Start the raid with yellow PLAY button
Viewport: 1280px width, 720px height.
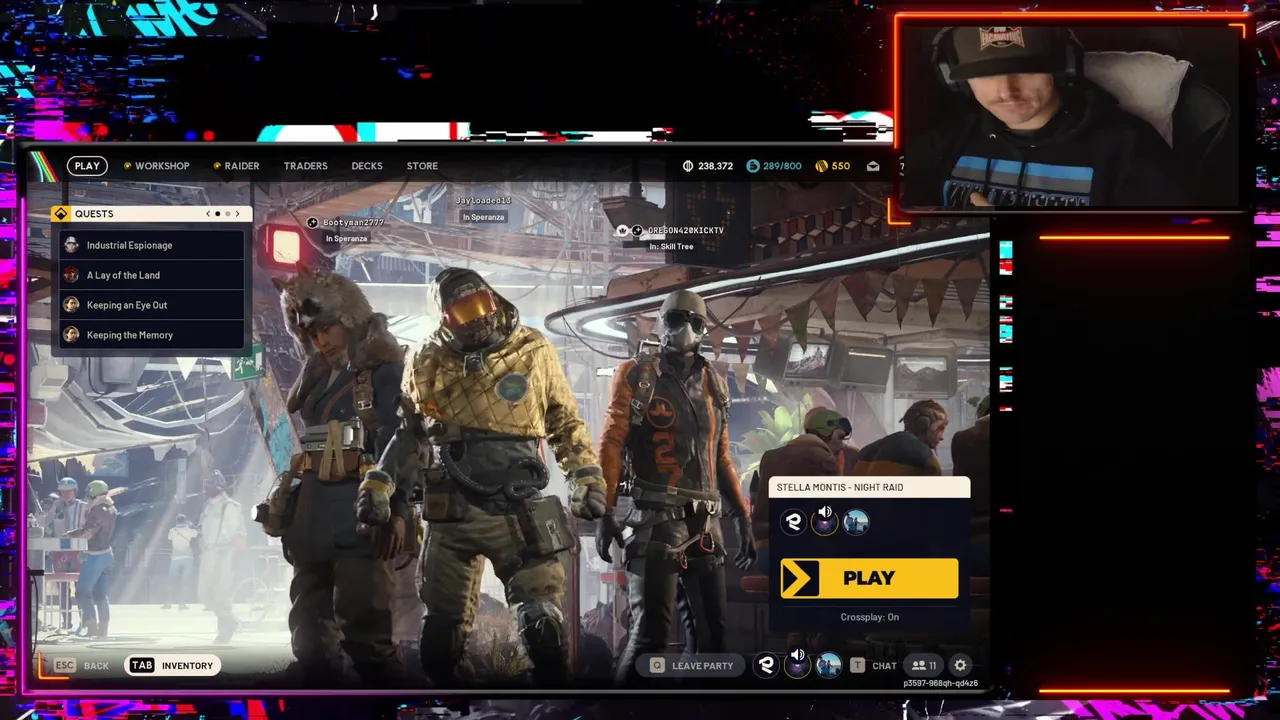869,579
